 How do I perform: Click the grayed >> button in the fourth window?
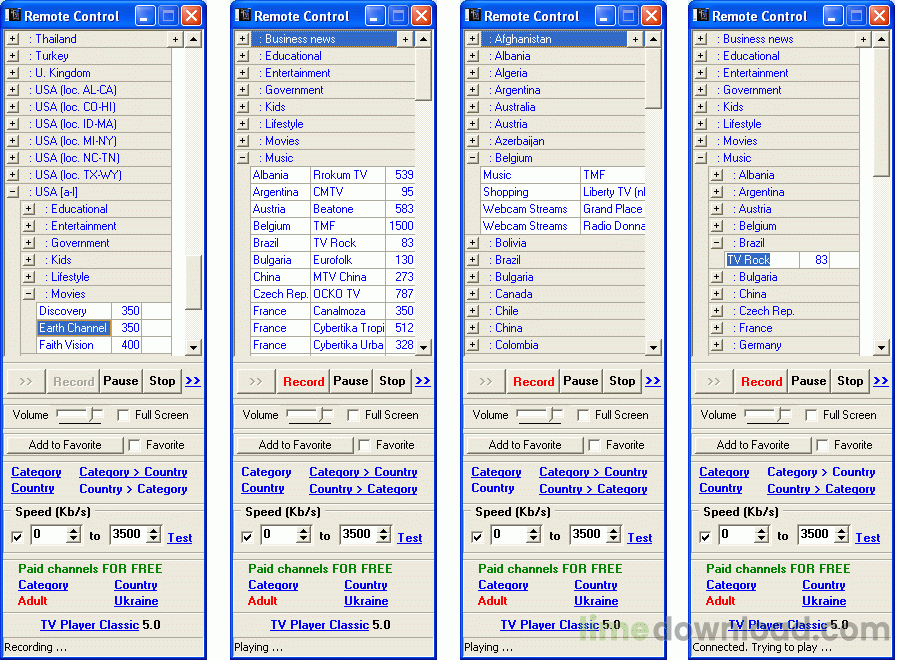click(713, 381)
